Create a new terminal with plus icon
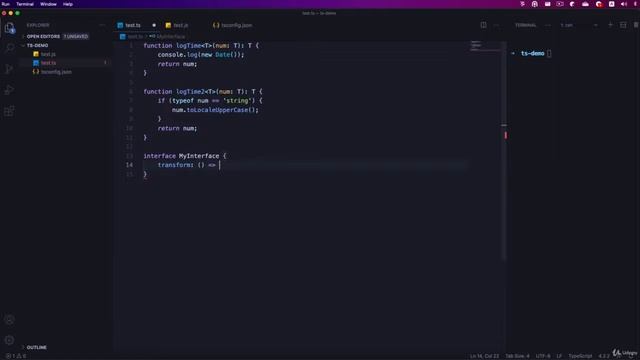 point(610,25)
